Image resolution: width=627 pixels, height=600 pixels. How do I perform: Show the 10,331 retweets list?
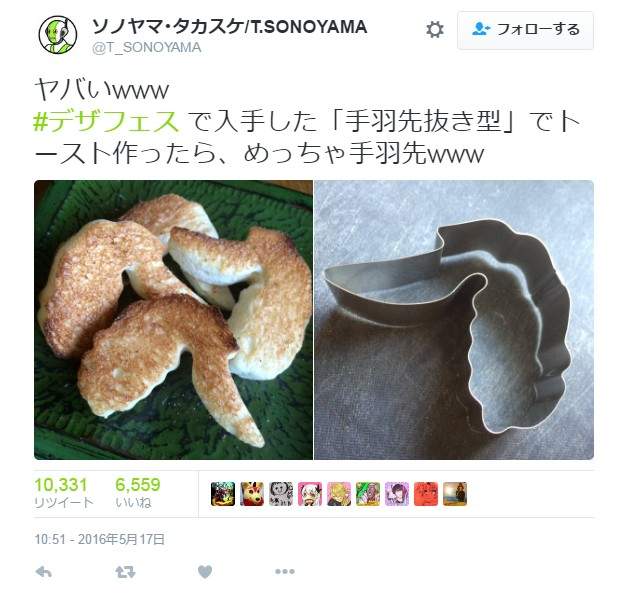point(63,492)
